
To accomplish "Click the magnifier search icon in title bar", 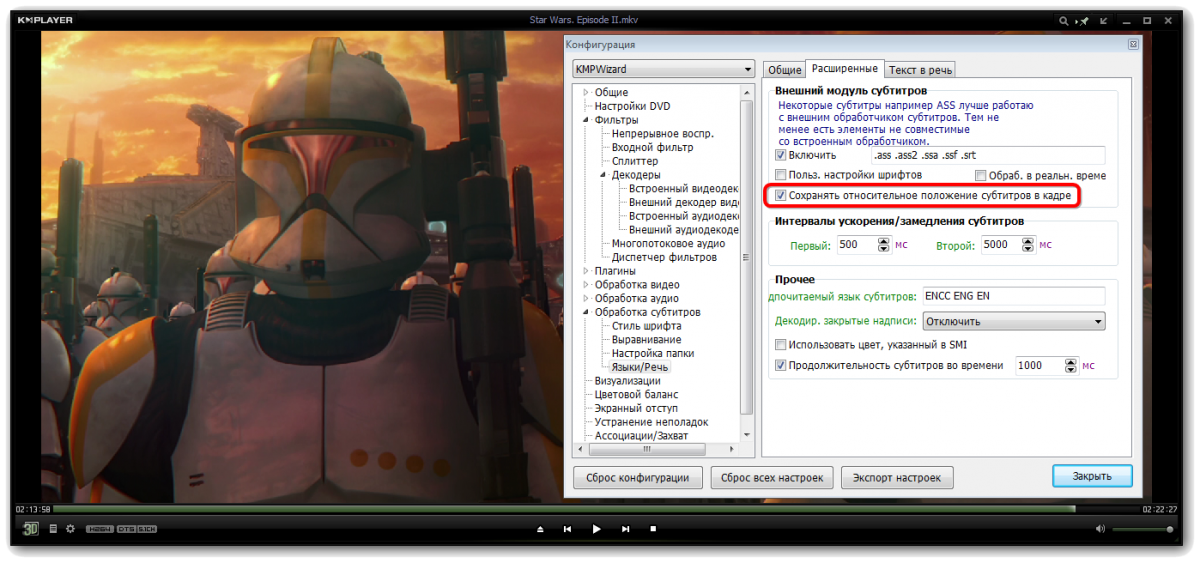I will [x=1066, y=20].
